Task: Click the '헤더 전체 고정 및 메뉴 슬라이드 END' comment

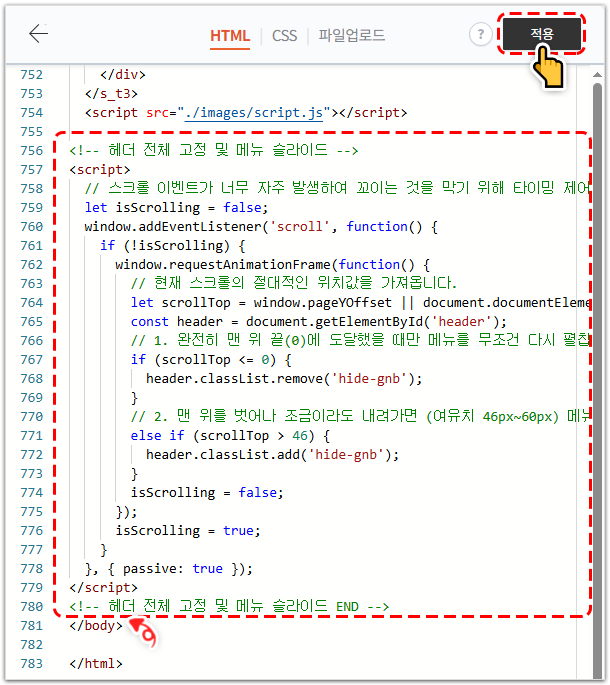Action: (x=229, y=606)
